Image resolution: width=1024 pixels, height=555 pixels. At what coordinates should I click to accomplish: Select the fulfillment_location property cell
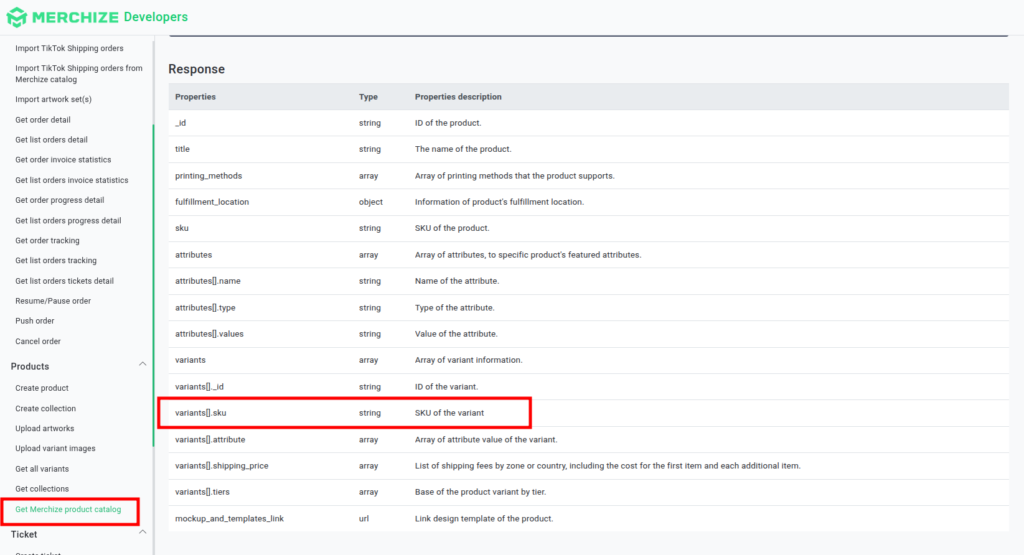click(x=212, y=202)
